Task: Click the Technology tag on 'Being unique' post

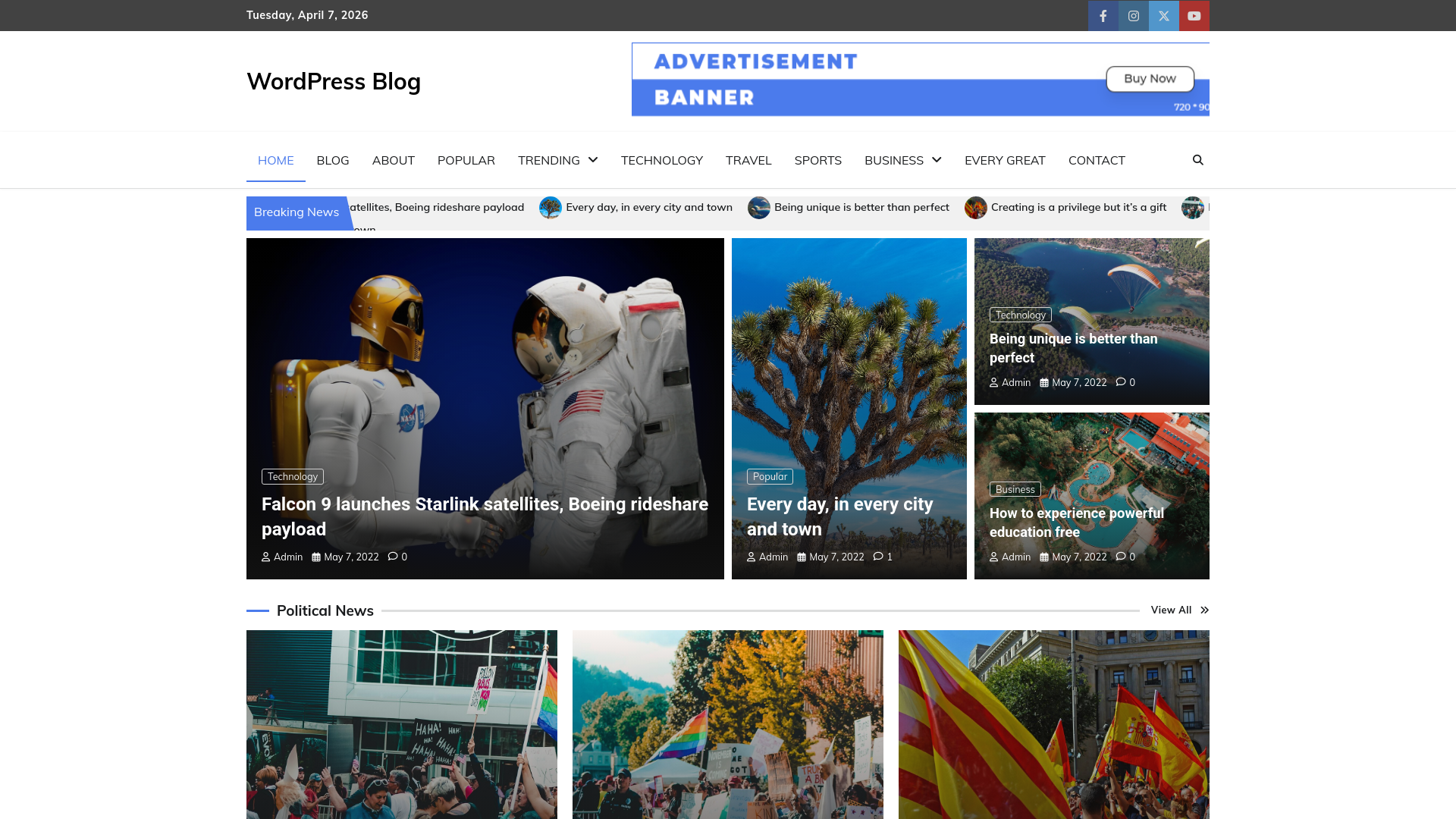Action: [x=1021, y=315]
